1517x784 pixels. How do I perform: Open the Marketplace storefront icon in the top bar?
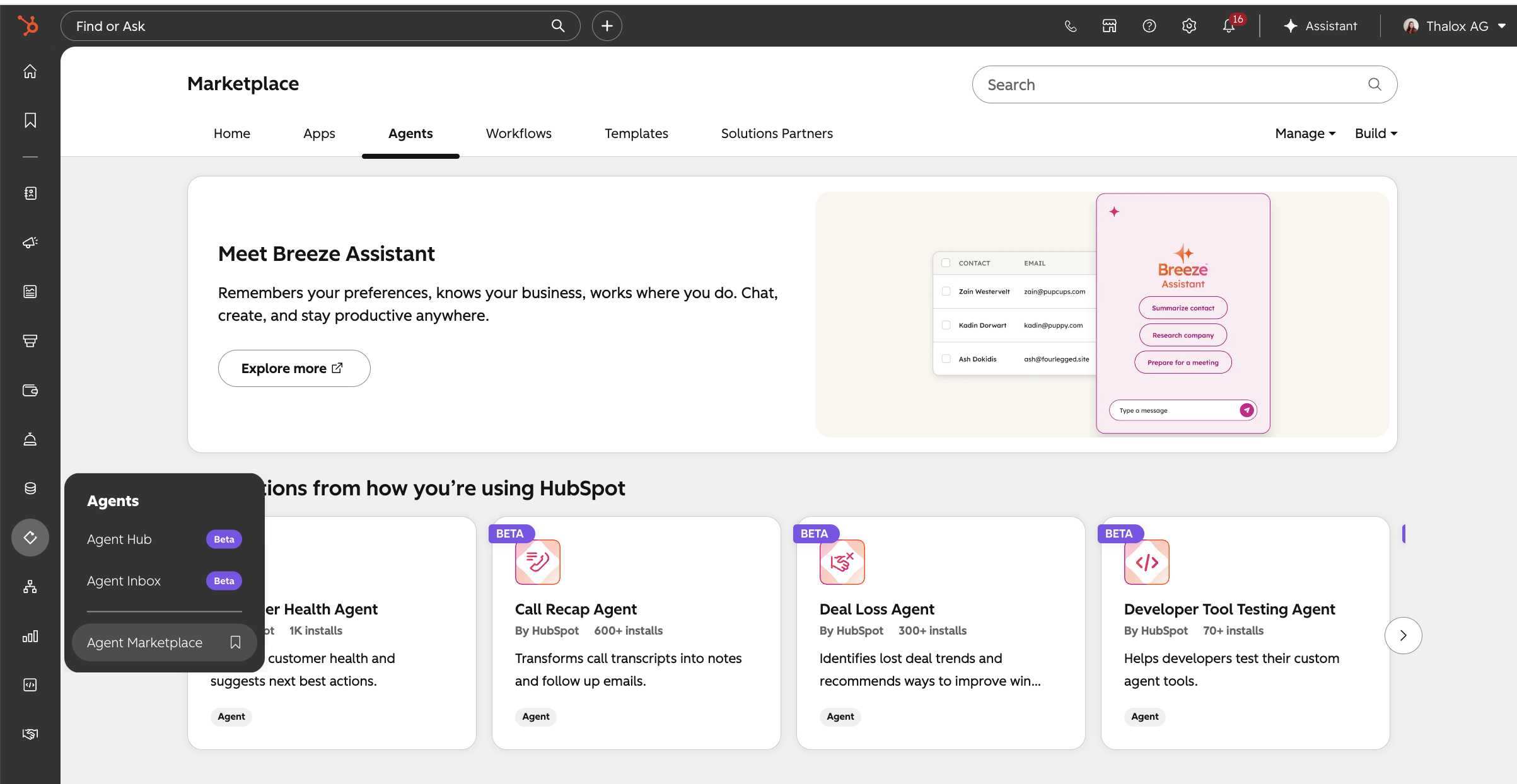(x=1110, y=26)
